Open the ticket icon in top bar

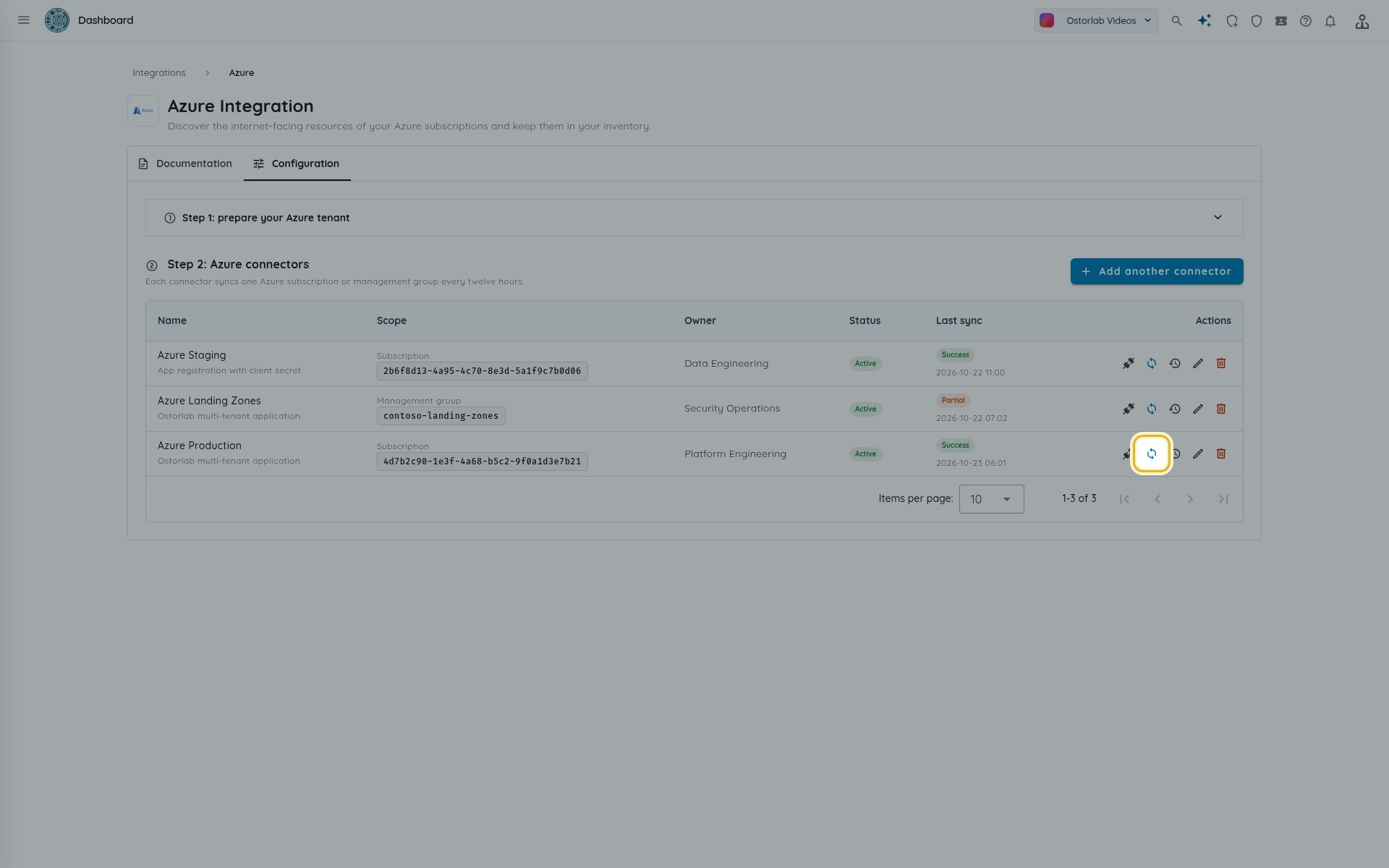click(1281, 21)
